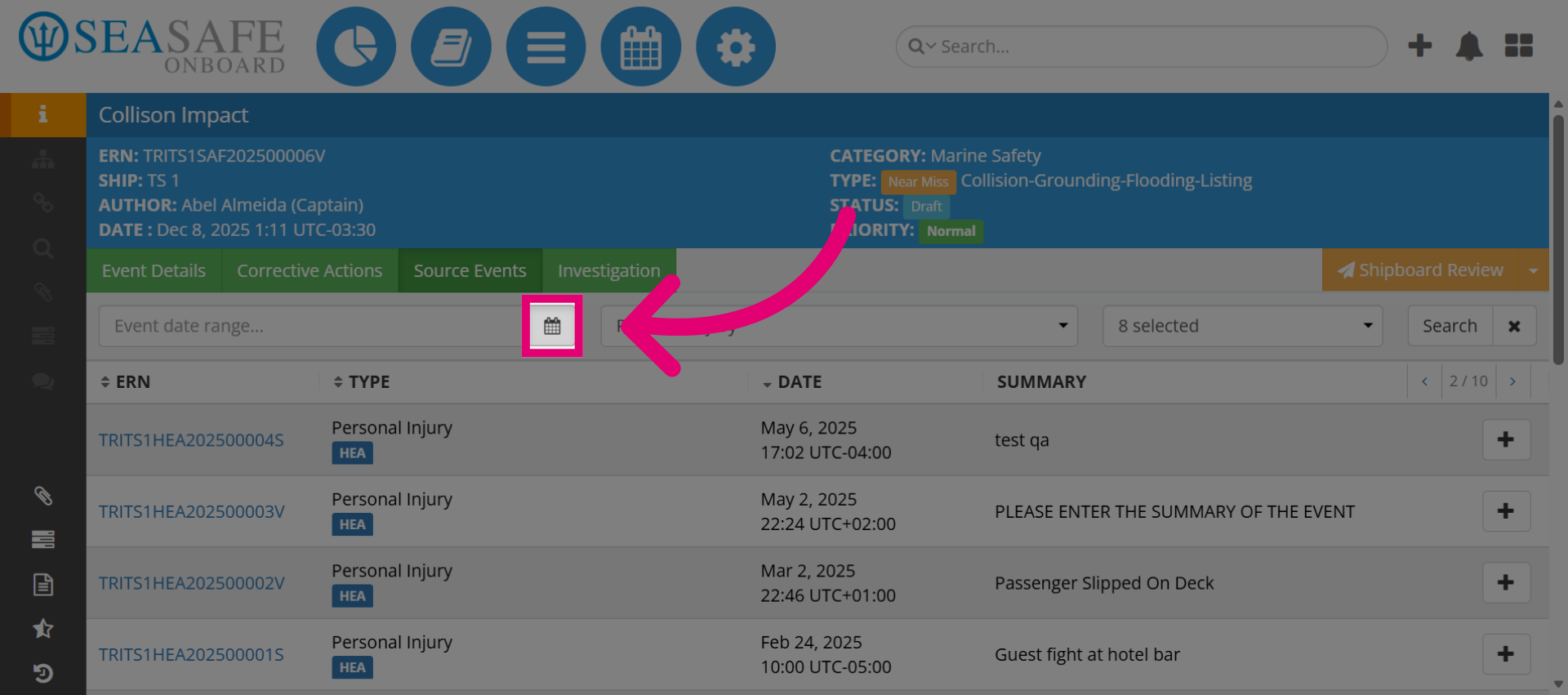Select the link chain sidebar icon
Screen dimensions: 1568x695
(x=42, y=203)
